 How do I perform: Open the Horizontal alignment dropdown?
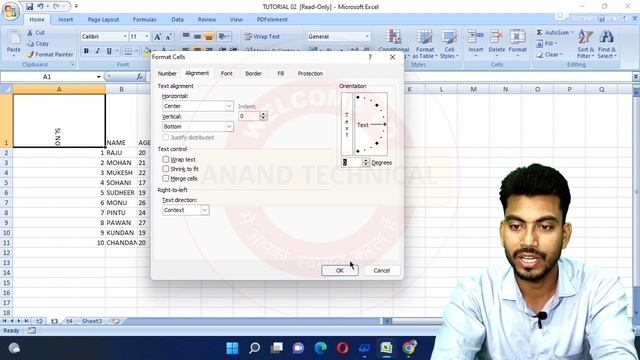229,106
